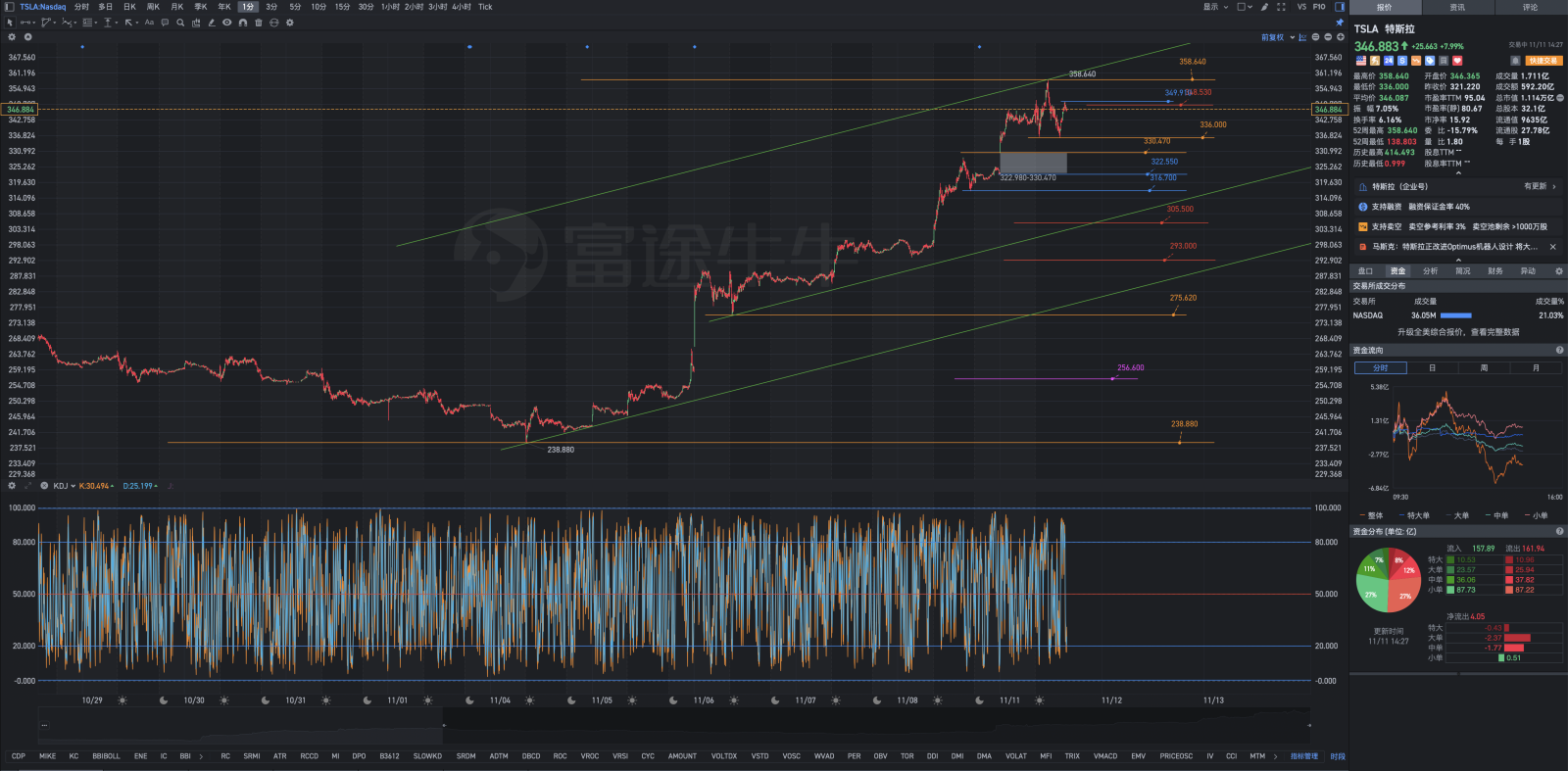Viewport: 1568px width, 771px height.
Task: Select the Aa text annotation tool
Action: coord(149,23)
